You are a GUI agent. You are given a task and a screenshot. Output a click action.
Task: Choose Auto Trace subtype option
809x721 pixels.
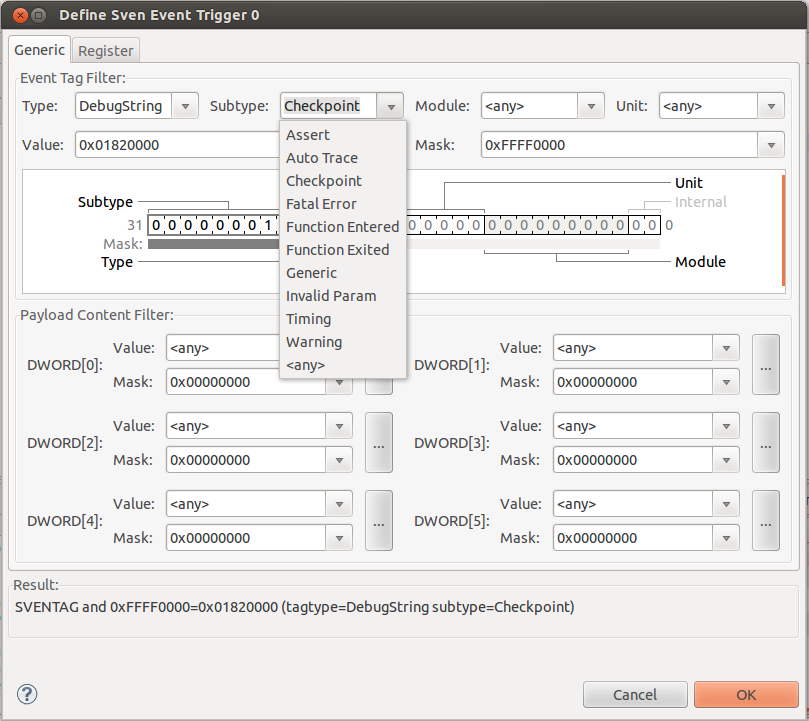pos(322,158)
